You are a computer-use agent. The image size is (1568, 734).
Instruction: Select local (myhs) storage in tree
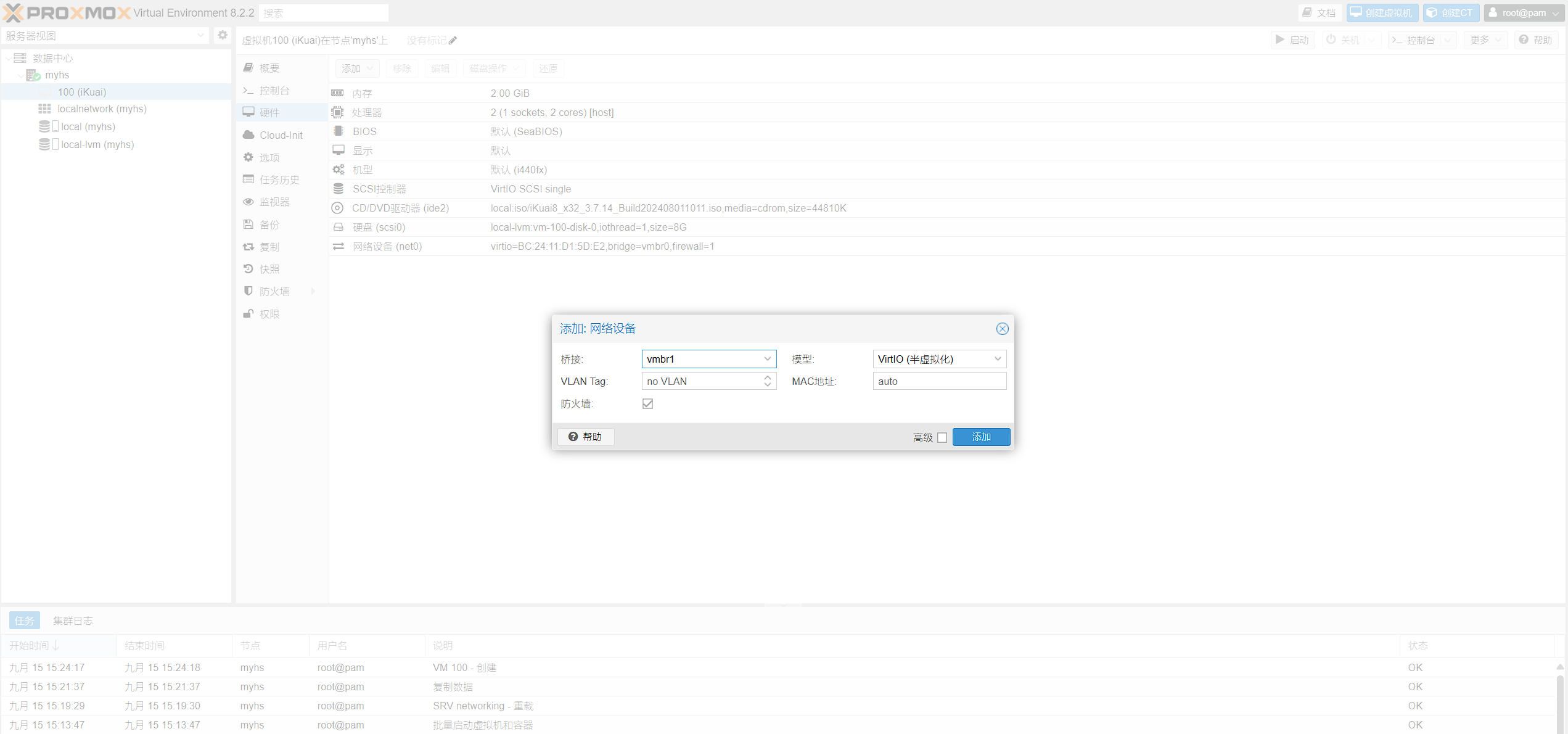pos(88,126)
